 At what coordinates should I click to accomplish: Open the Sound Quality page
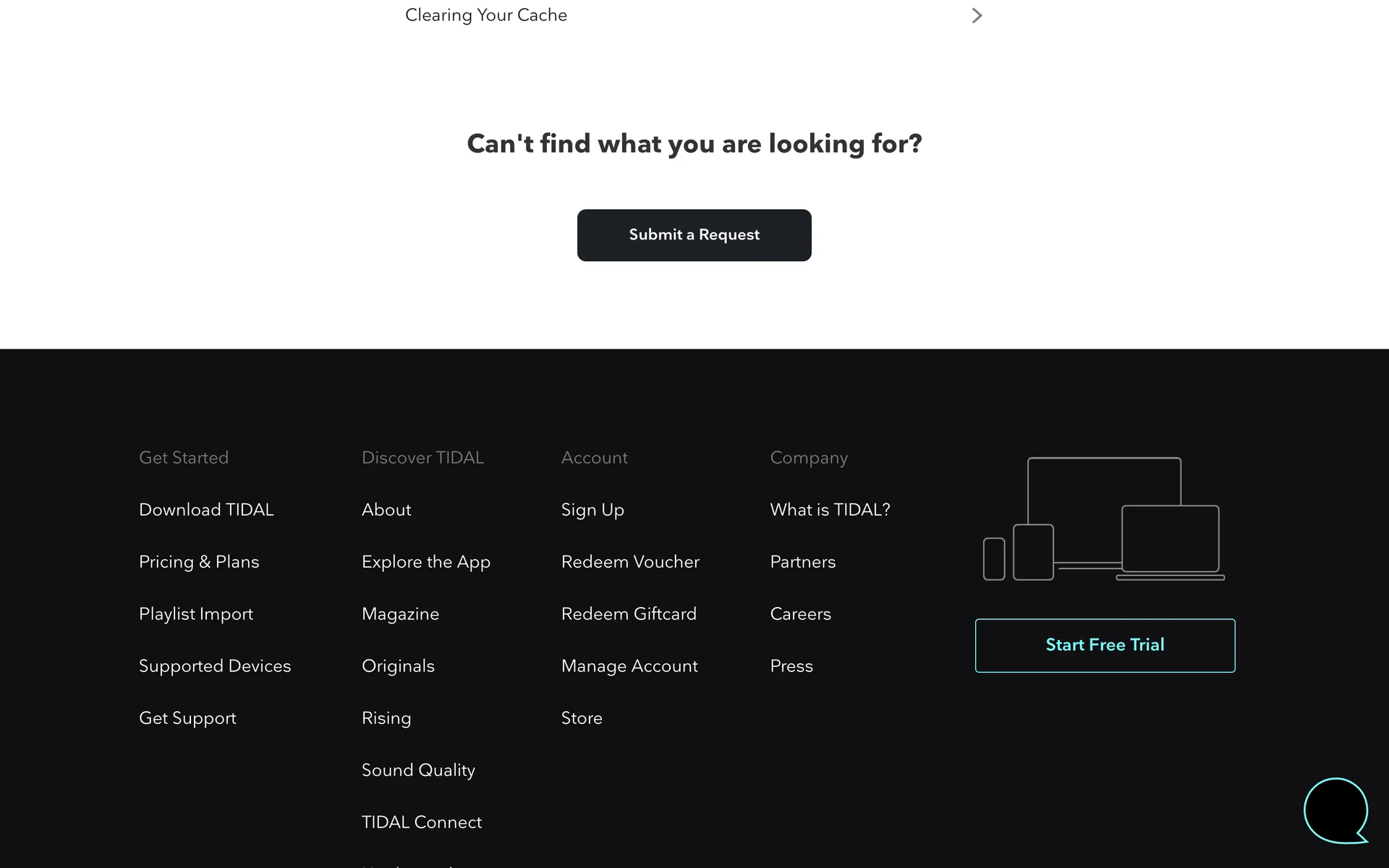418,770
